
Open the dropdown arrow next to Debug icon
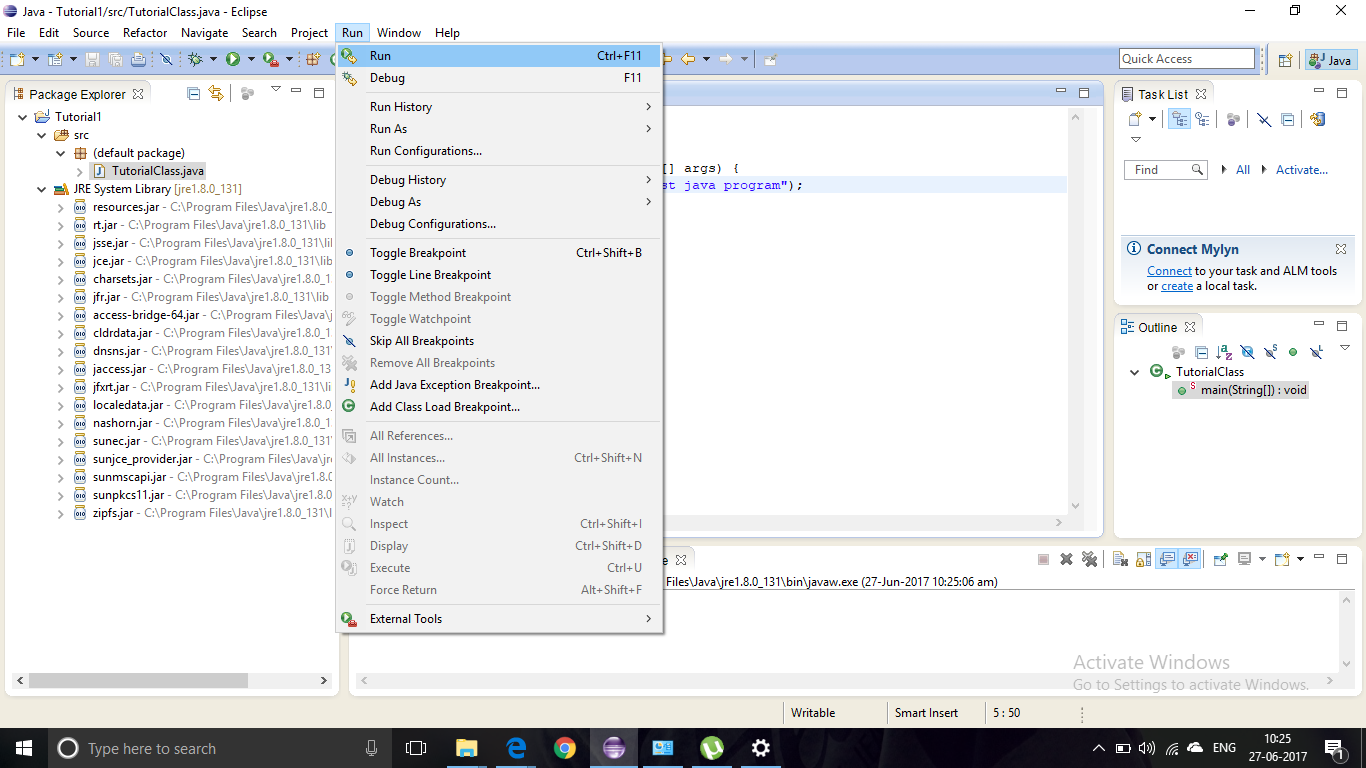pyautogui.click(x=213, y=59)
